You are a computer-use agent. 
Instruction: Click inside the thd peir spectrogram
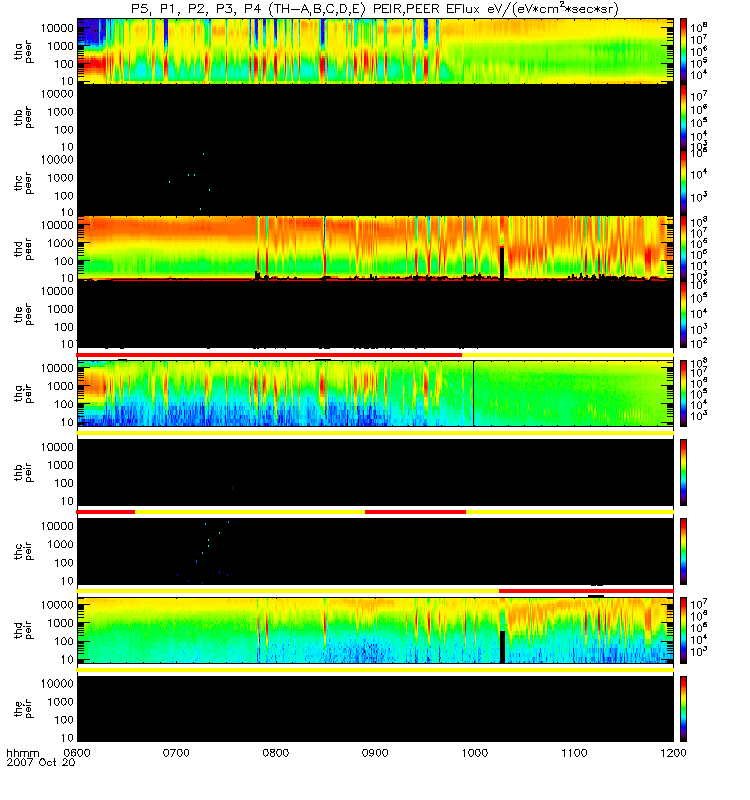375,631
